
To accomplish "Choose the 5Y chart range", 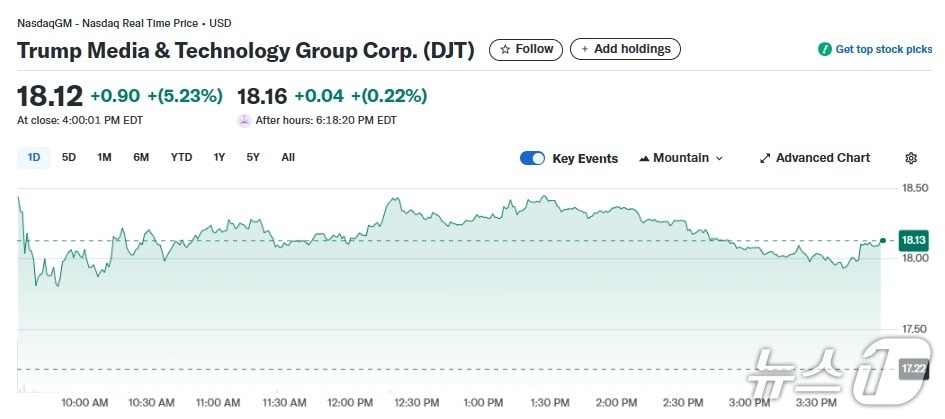I will 253,157.
